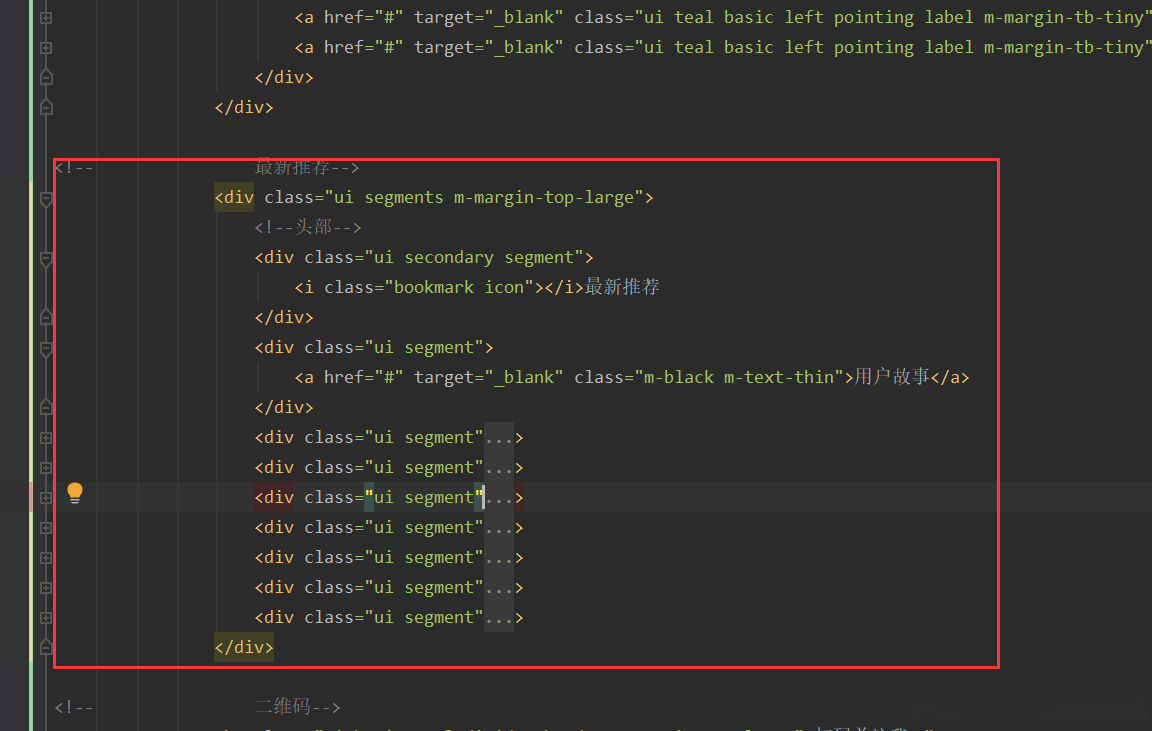The height and width of the screenshot is (731, 1152).
Task: Click the "二维码-->" comment text
Action: tap(298, 707)
